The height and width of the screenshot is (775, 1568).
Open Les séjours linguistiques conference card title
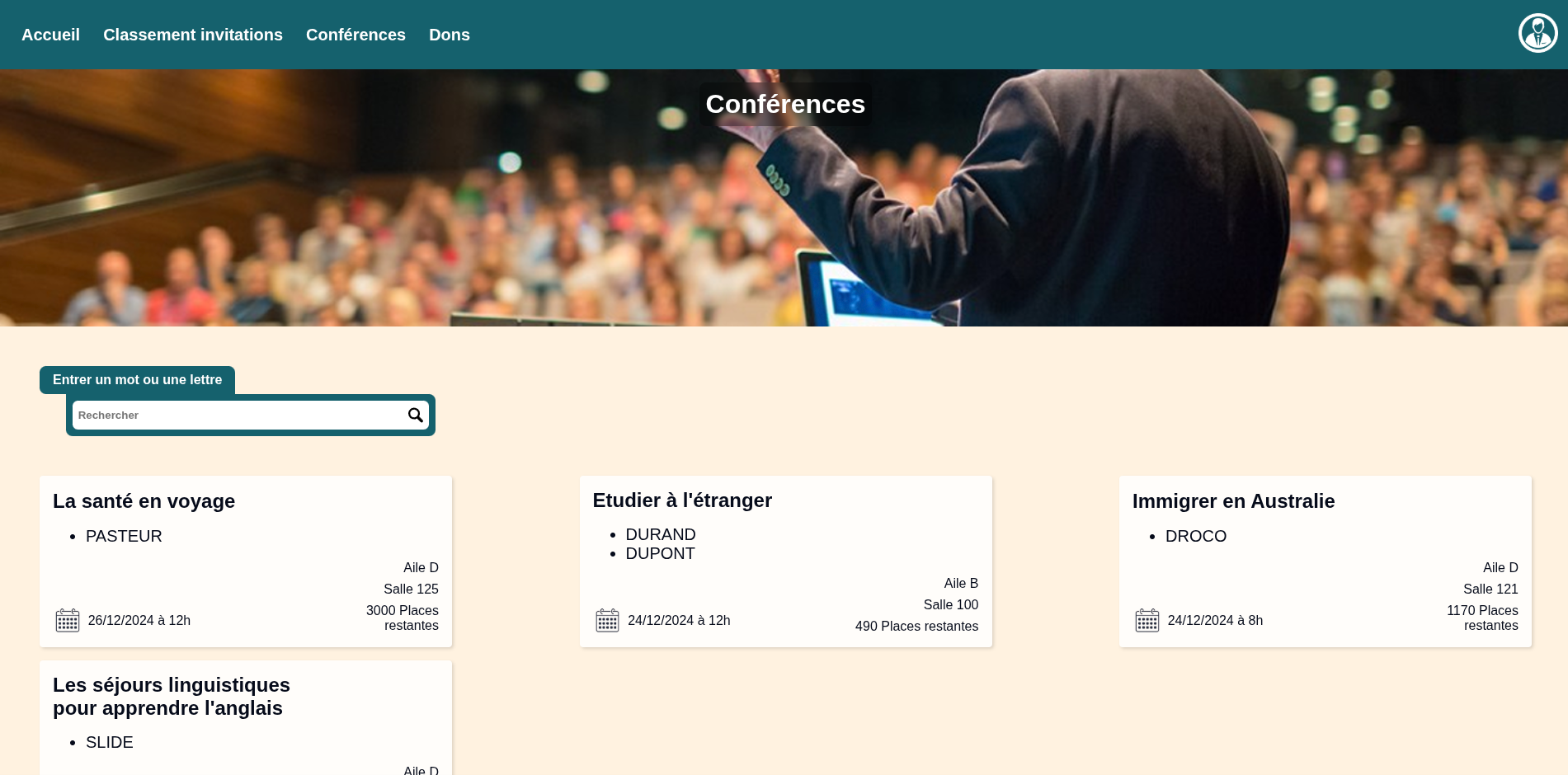[x=172, y=697]
